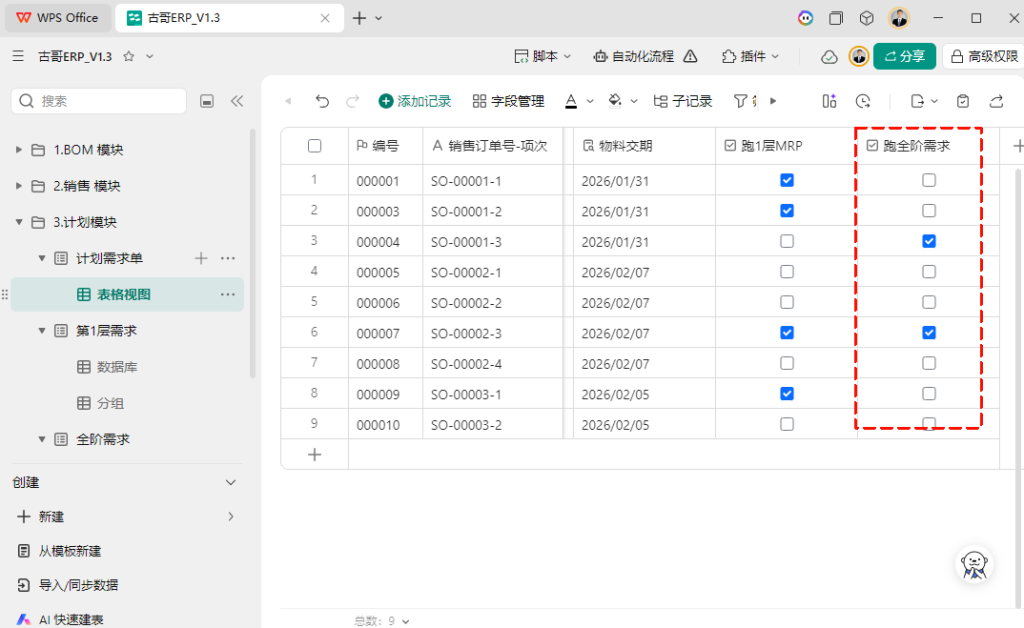
Task: Collapse the 计划需求单 table node
Action: 41,259
